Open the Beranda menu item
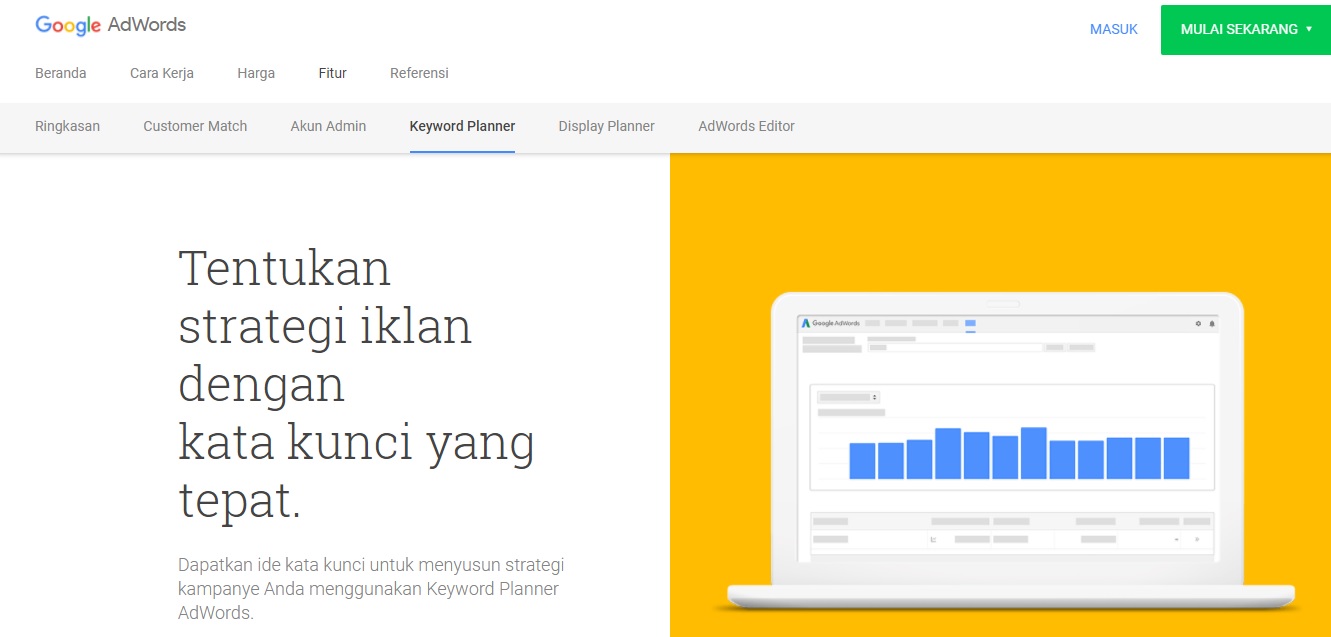 [61, 73]
